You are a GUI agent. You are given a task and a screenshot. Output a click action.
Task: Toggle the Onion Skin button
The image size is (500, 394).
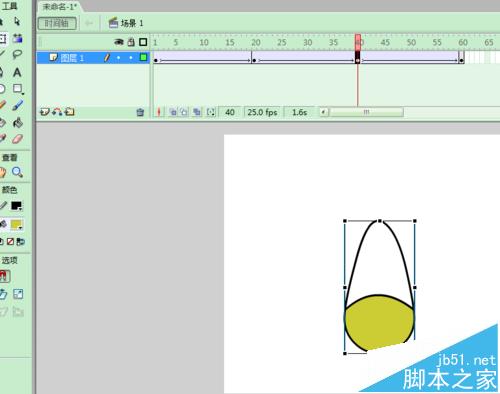[173, 112]
